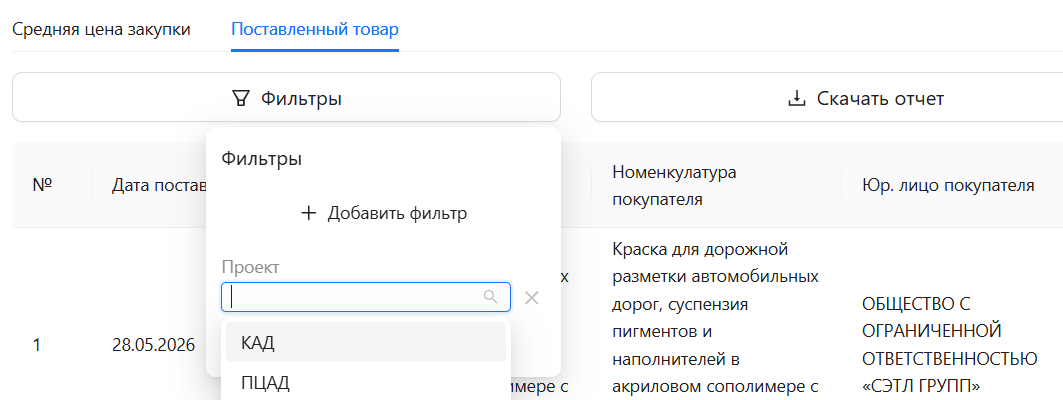Click the magnifier icon in Проект field
Image resolution: width=1063 pixels, height=400 pixels.
pos(490,297)
